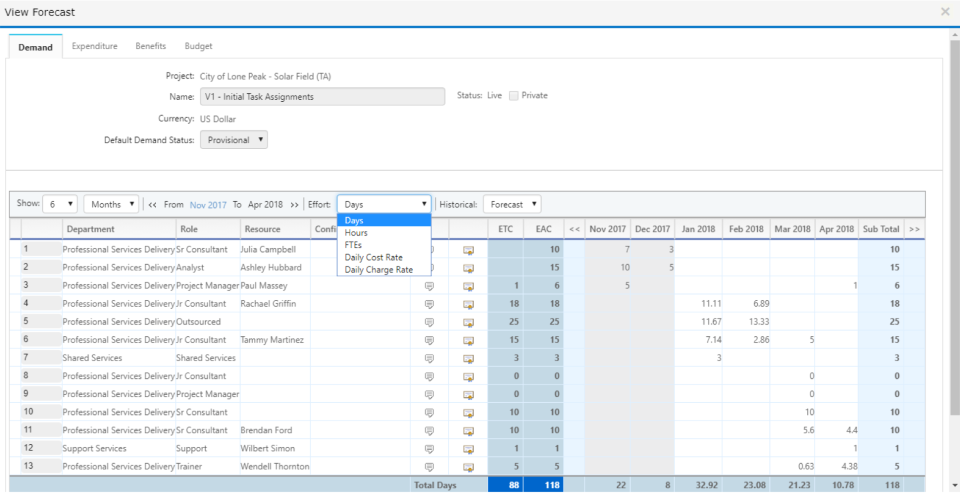Click details icon in row 9

468,394
